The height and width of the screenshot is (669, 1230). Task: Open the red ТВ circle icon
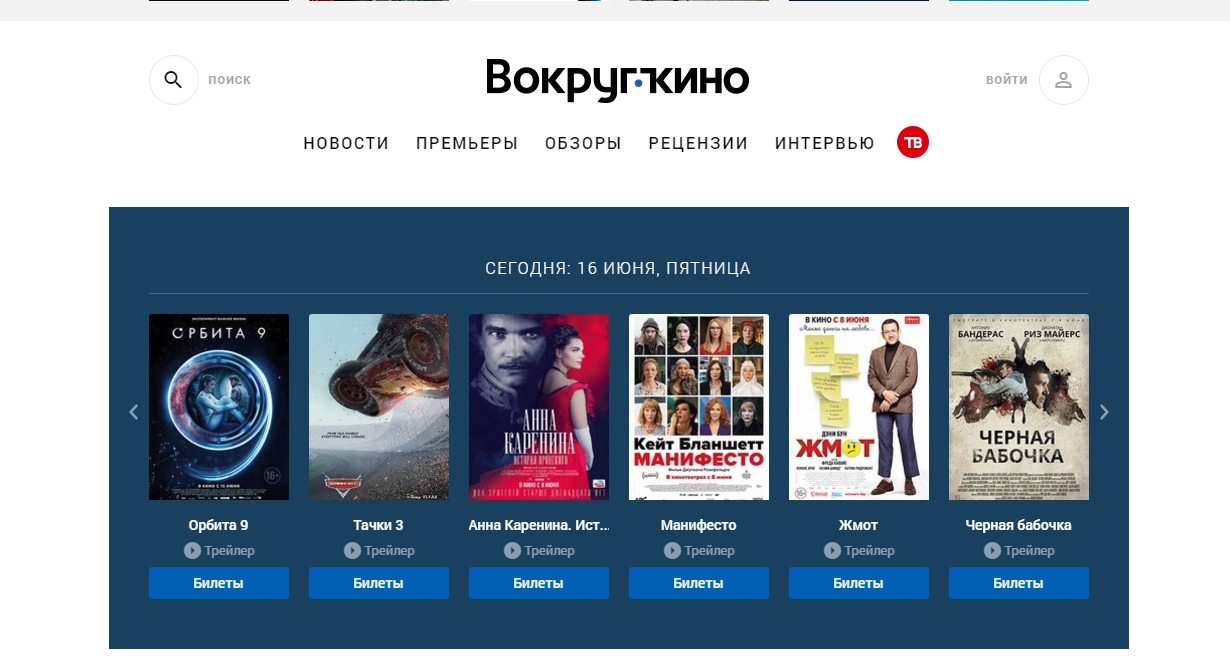[913, 142]
